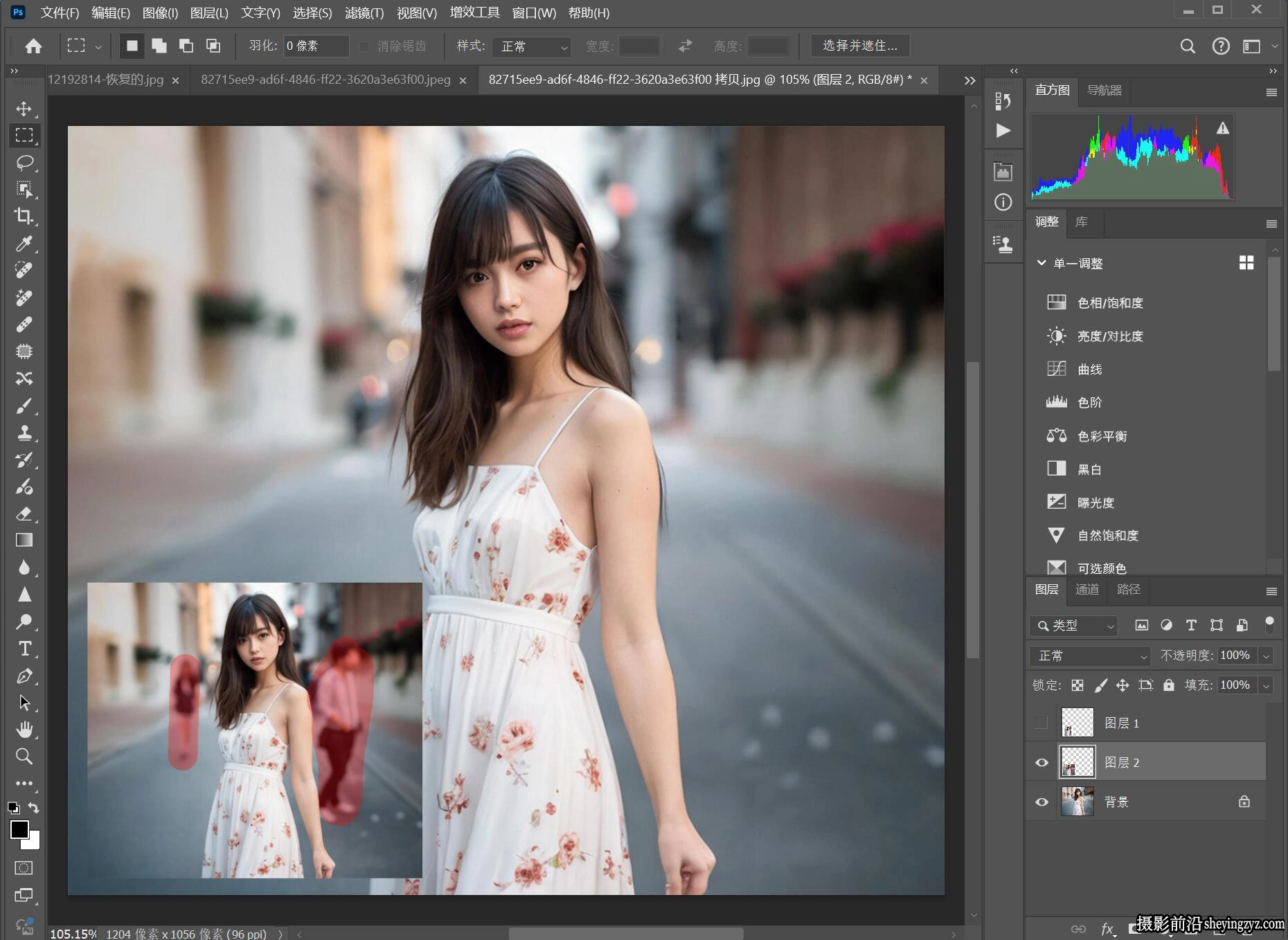The height and width of the screenshot is (940, 1288).
Task: Click the Home icon in options bar
Action: [x=33, y=46]
